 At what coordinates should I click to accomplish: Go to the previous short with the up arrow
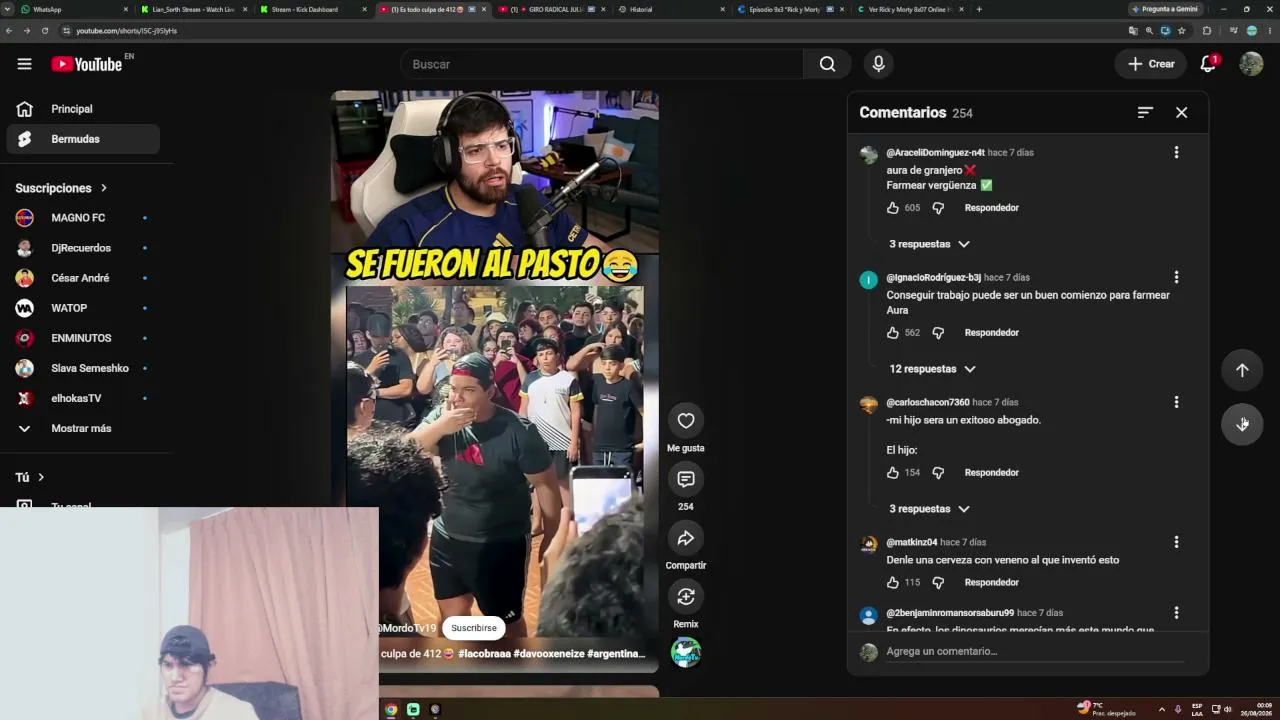1242,370
